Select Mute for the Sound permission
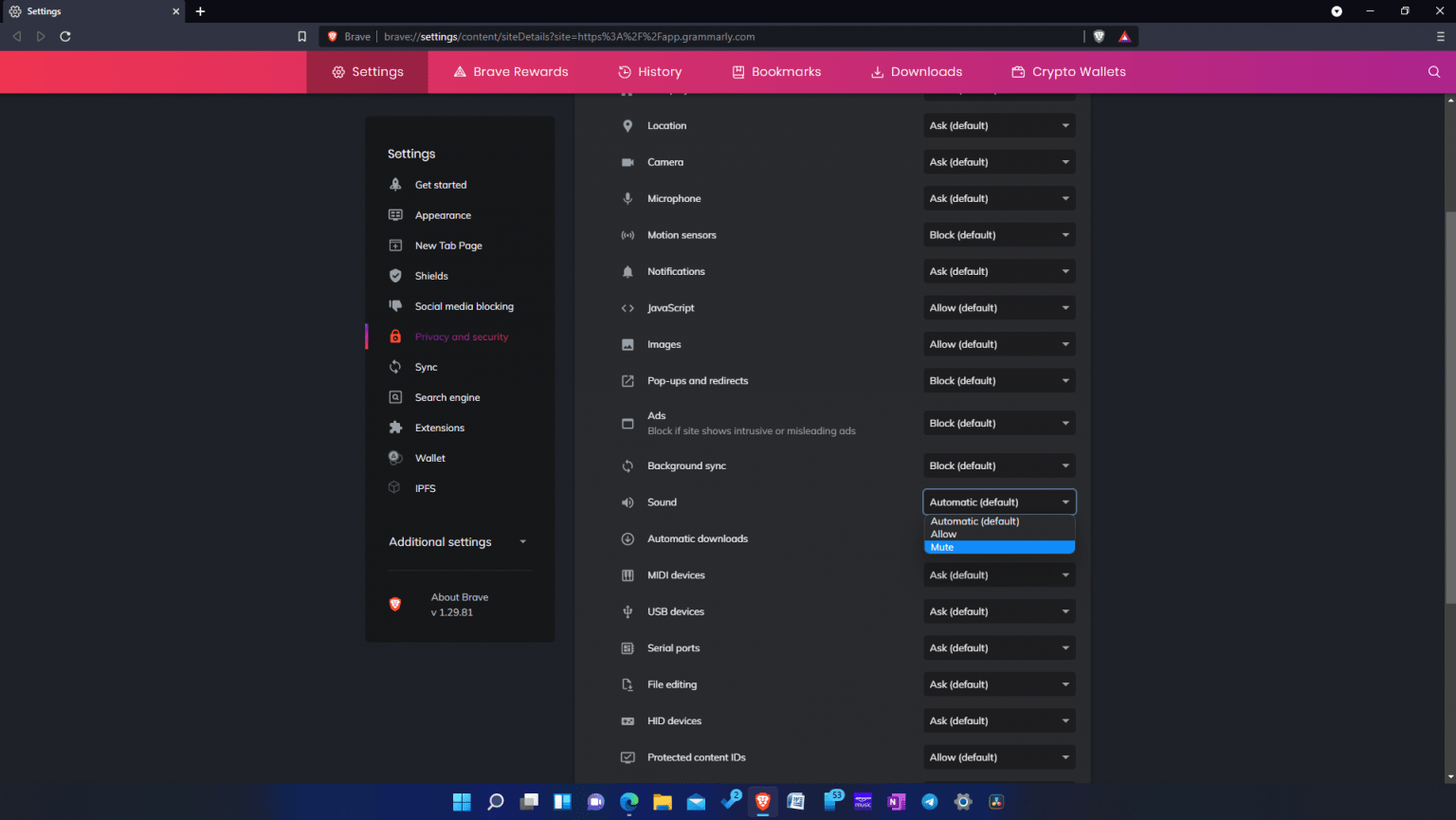1456x820 pixels. (x=999, y=547)
